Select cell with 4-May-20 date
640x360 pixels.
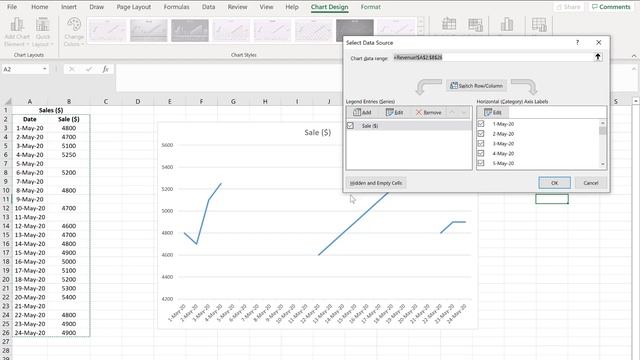coord(30,155)
